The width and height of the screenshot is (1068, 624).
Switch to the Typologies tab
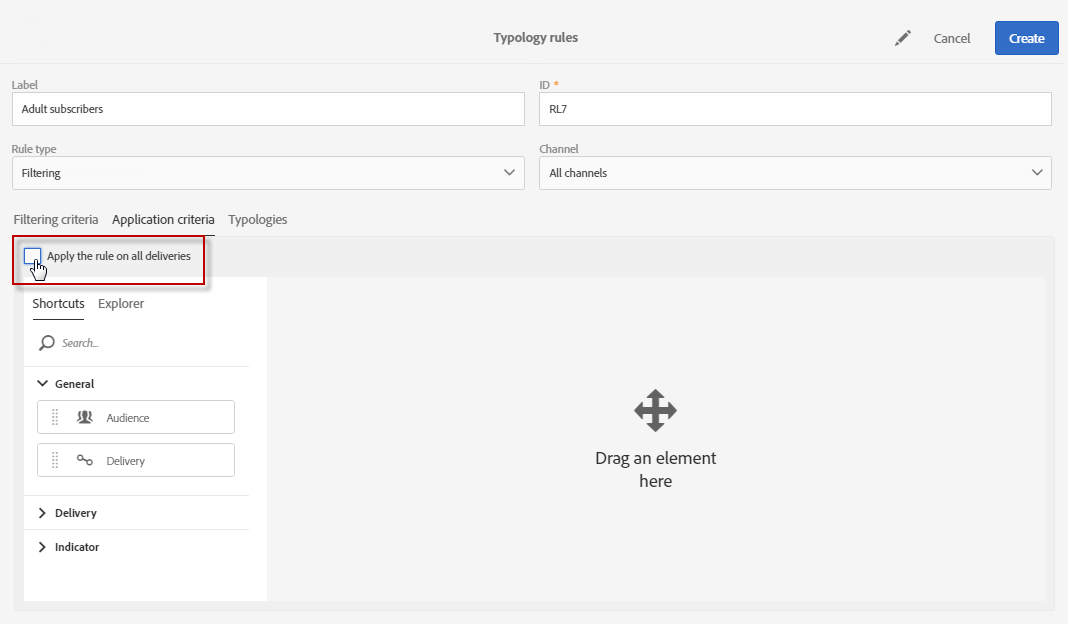pyautogui.click(x=257, y=219)
